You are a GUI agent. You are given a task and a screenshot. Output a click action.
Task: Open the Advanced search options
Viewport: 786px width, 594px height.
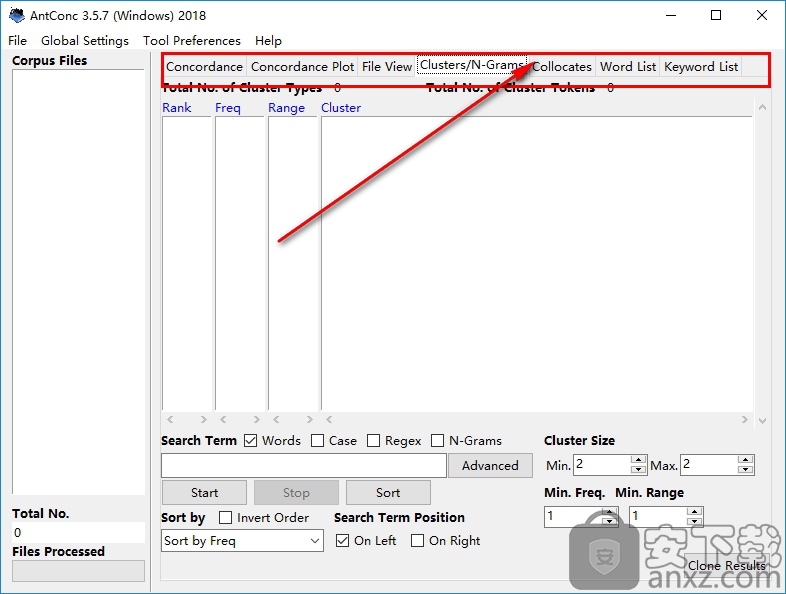(490, 466)
